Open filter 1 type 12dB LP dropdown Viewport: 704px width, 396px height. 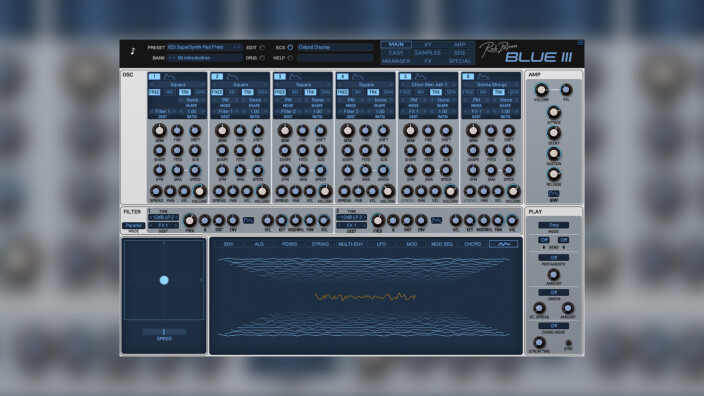(163, 217)
